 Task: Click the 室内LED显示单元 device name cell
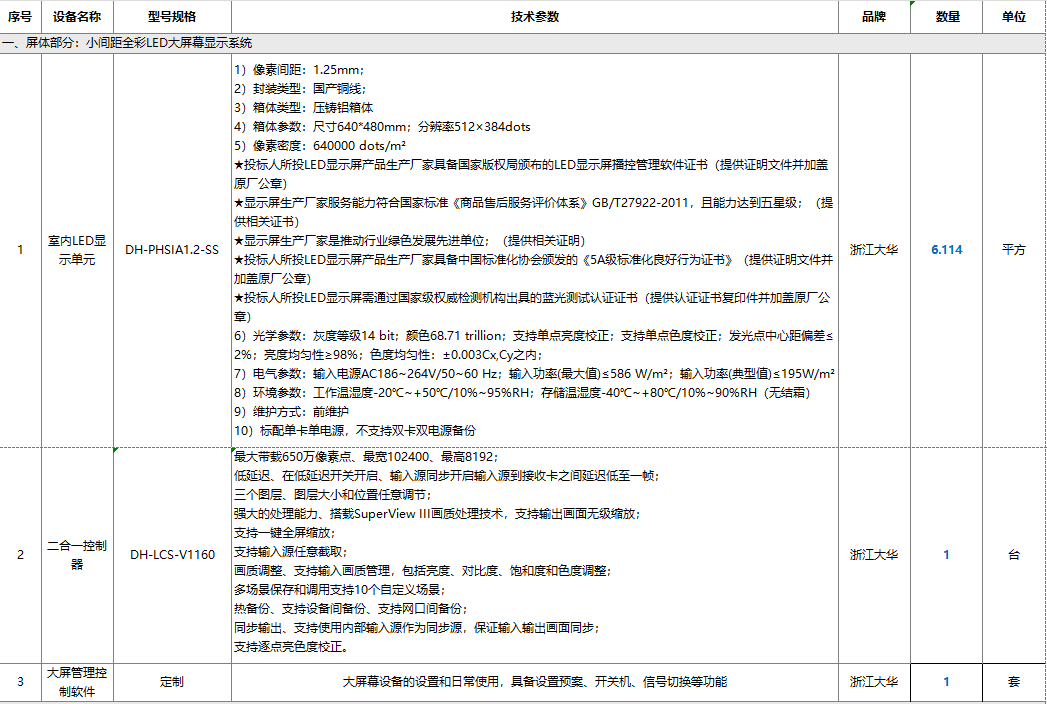click(x=77, y=250)
